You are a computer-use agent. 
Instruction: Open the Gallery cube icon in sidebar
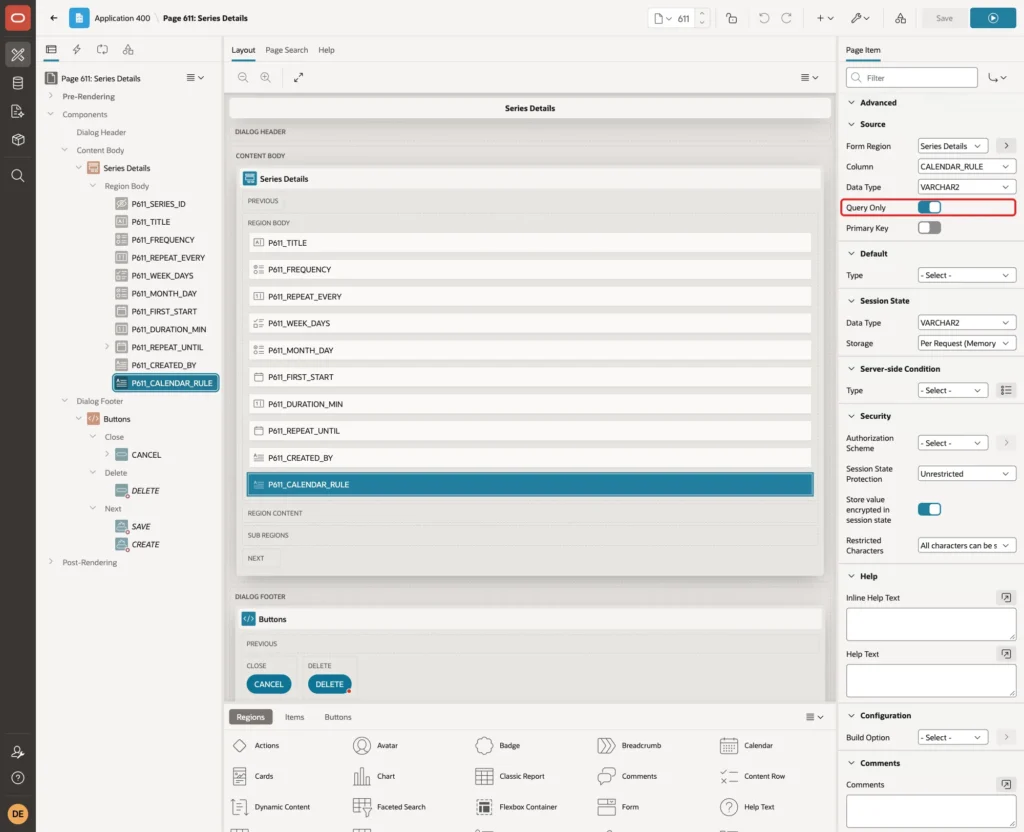tap(18, 139)
